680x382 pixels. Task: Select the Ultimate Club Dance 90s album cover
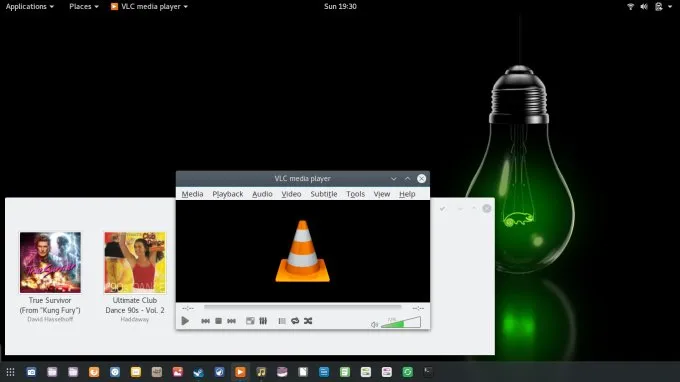[135, 262]
